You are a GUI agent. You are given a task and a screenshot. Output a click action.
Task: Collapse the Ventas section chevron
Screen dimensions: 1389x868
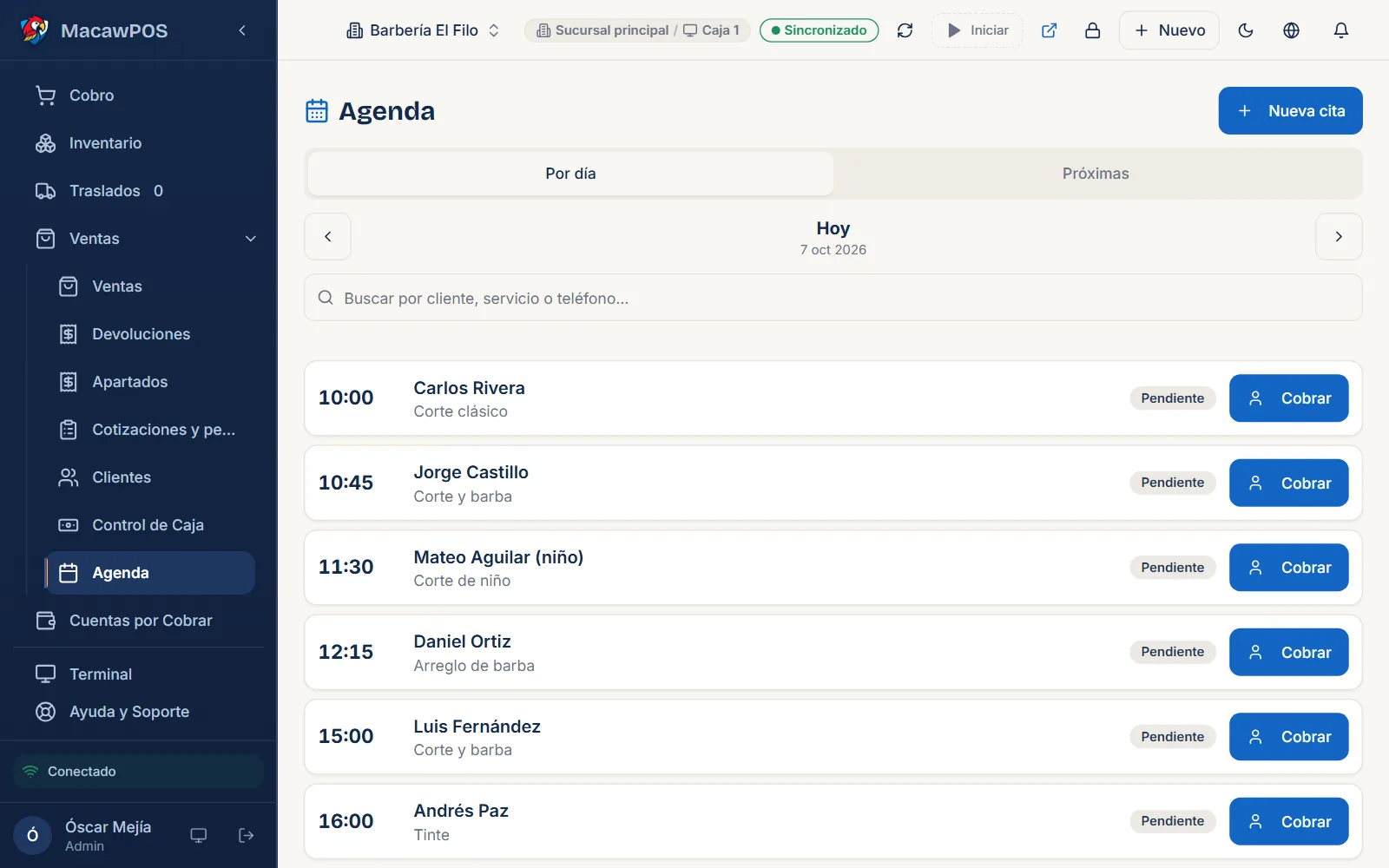coord(251,239)
